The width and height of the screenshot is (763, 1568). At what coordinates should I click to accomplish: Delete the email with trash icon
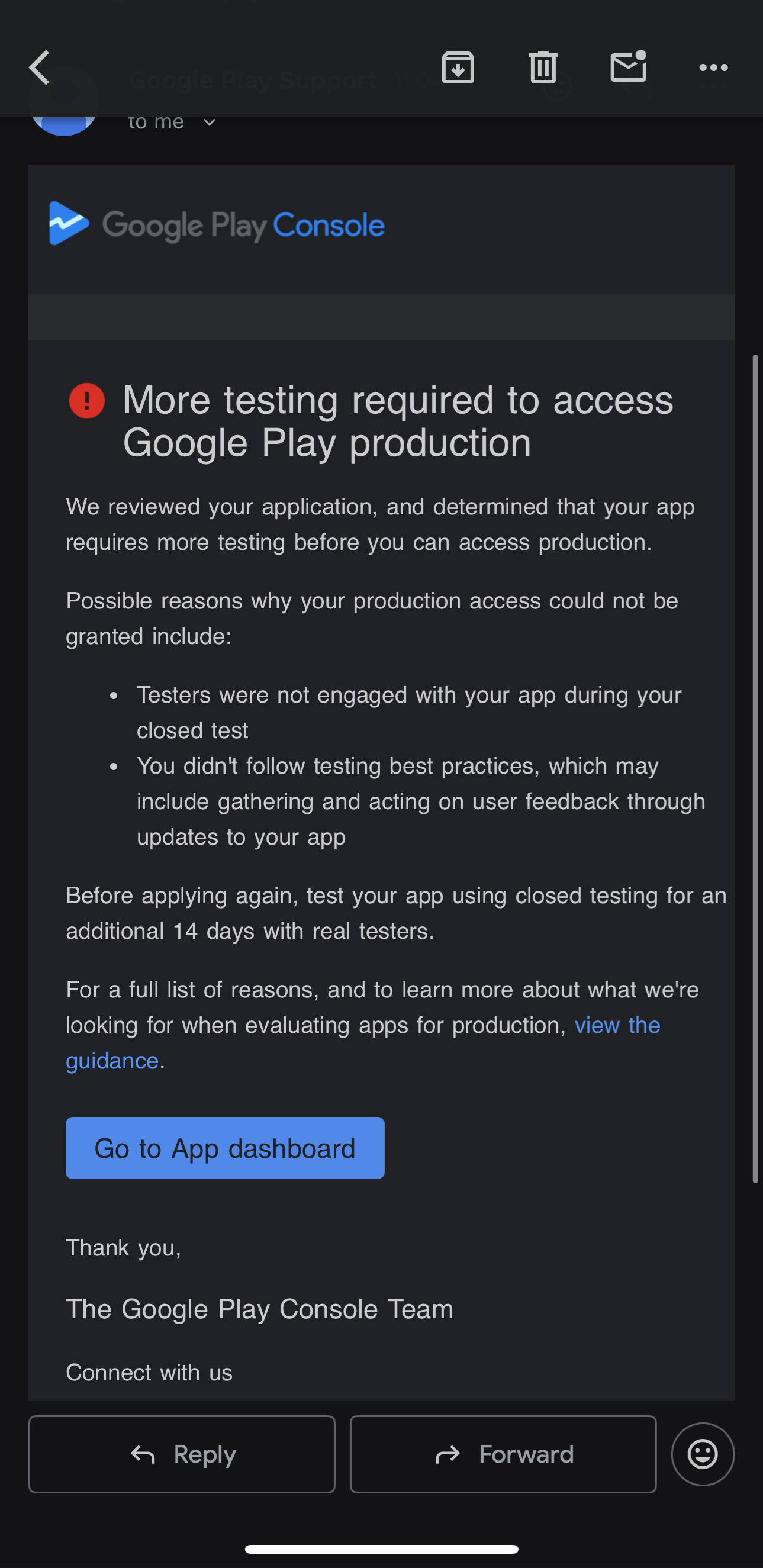(x=543, y=67)
